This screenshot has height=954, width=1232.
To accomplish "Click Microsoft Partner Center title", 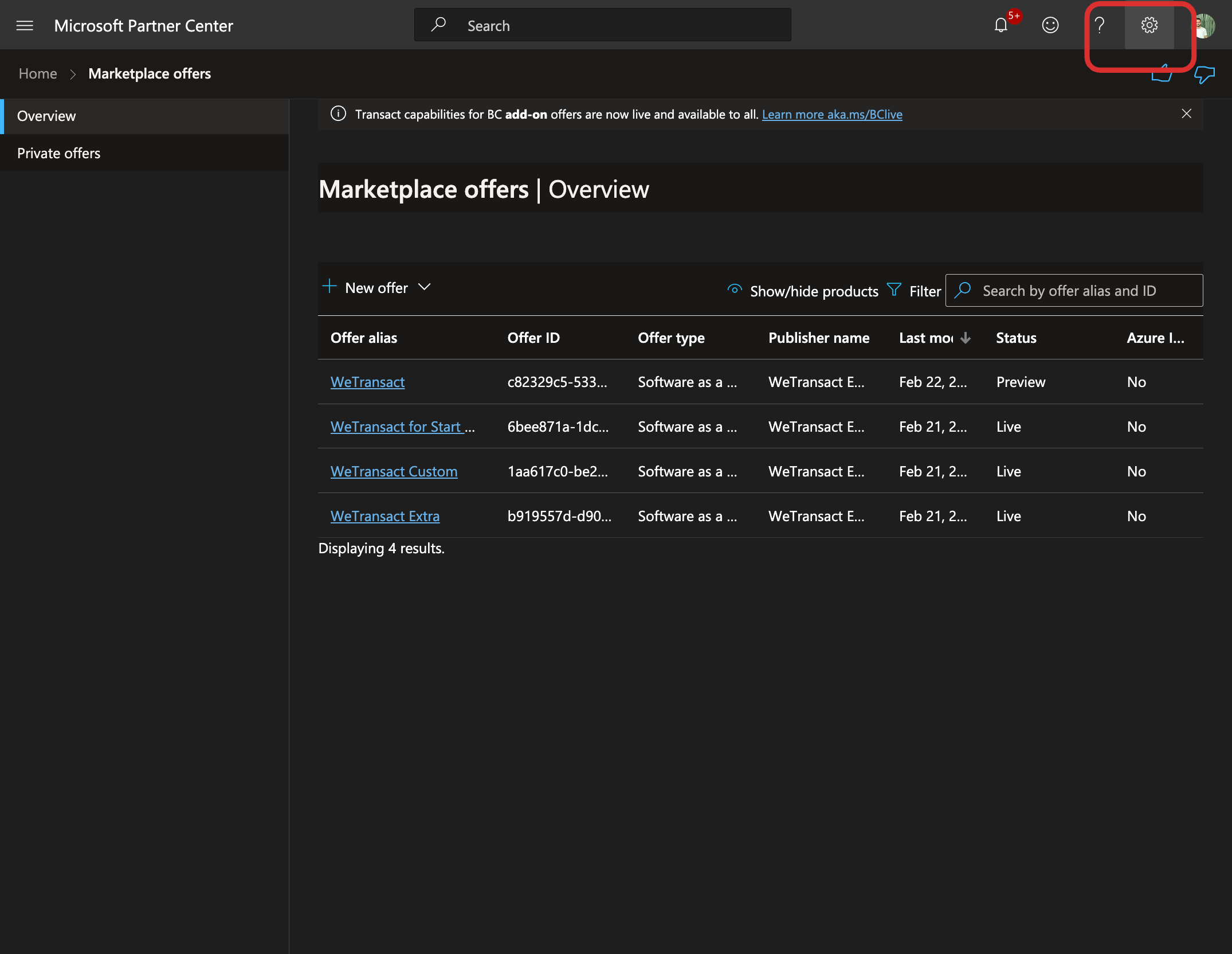I will 143,26.
